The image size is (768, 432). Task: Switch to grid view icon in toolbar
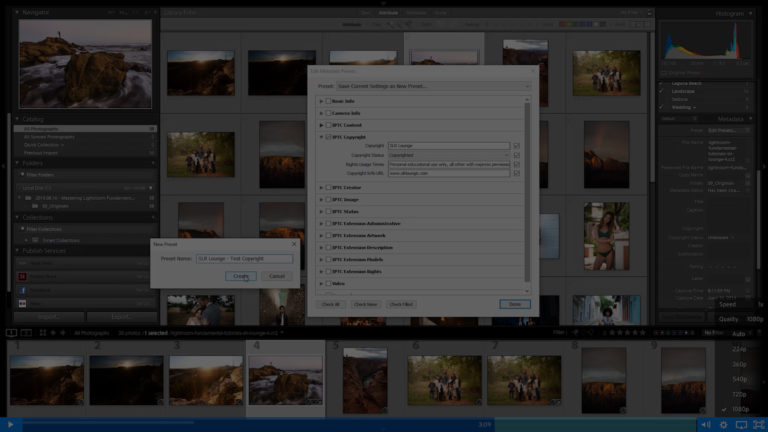point(43,333)
